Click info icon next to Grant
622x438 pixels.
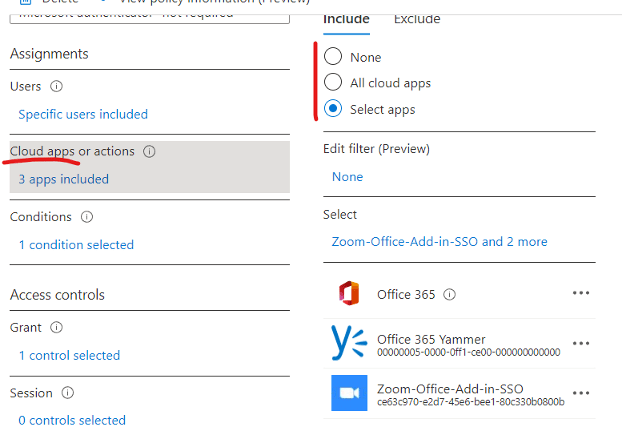(56, 327)
